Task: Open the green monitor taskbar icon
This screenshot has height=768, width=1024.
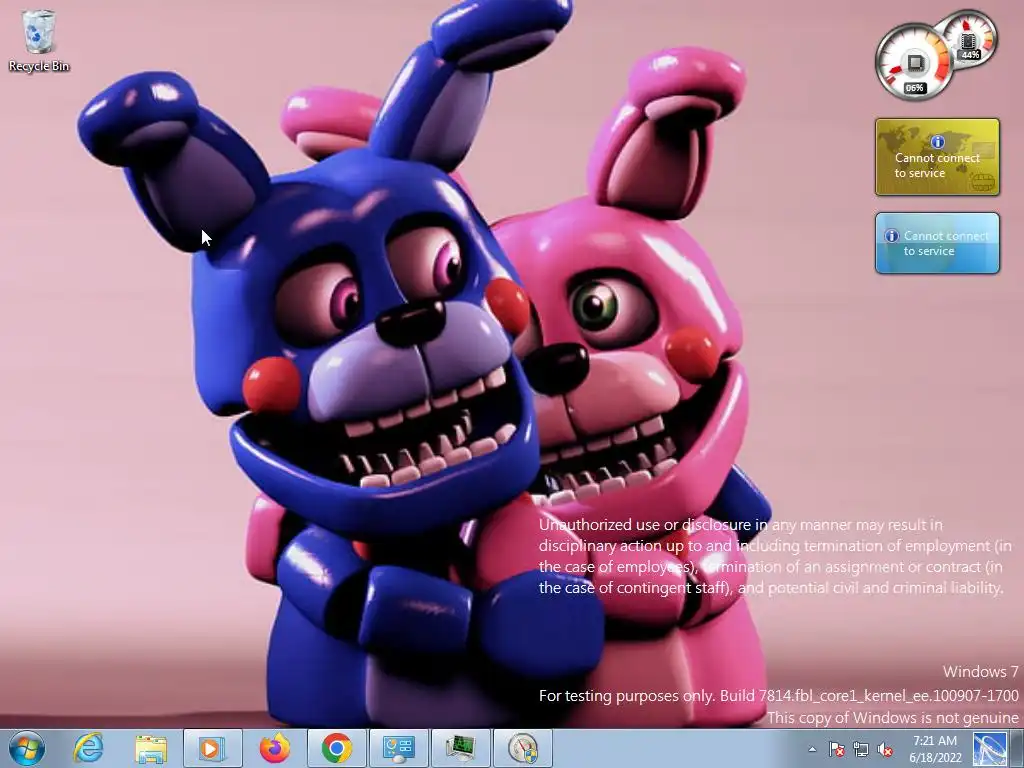Action: pos(460,748)
